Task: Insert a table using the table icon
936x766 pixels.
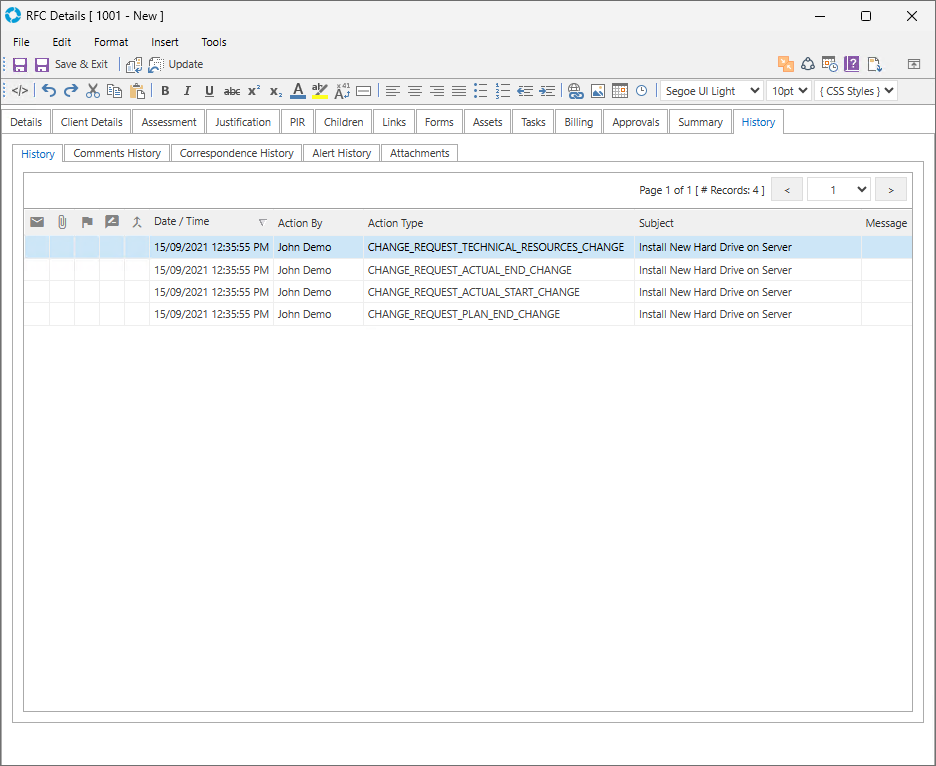Action: point(620,91)
